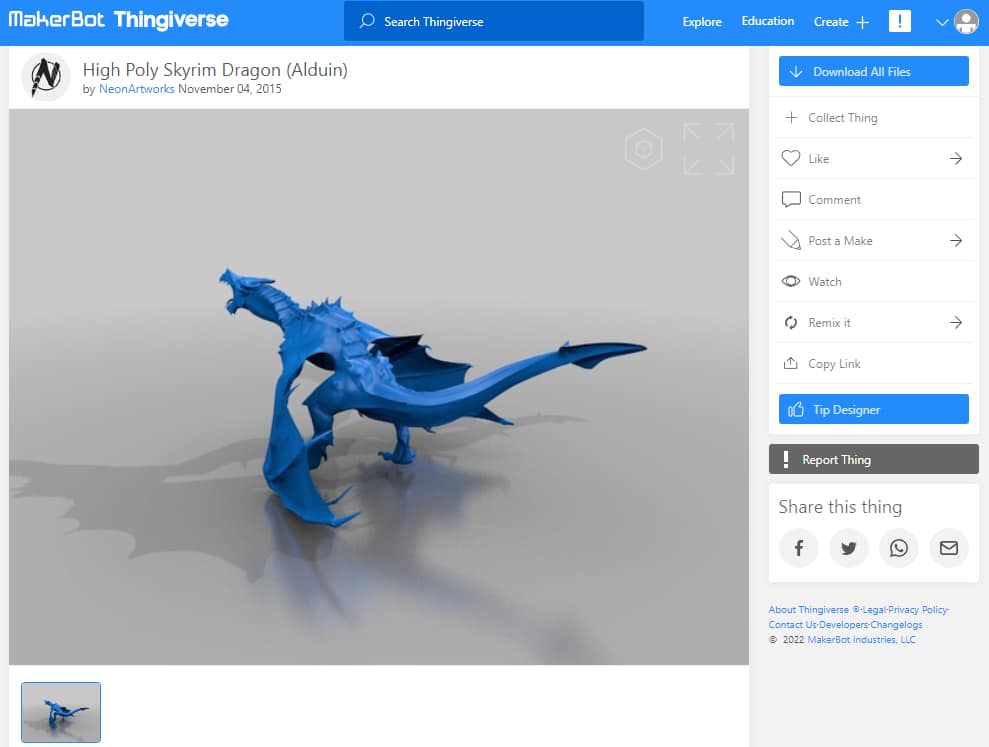Open the Privacy Policy footer link
This screenshot has height=747, width=989.
pos(918,609)
